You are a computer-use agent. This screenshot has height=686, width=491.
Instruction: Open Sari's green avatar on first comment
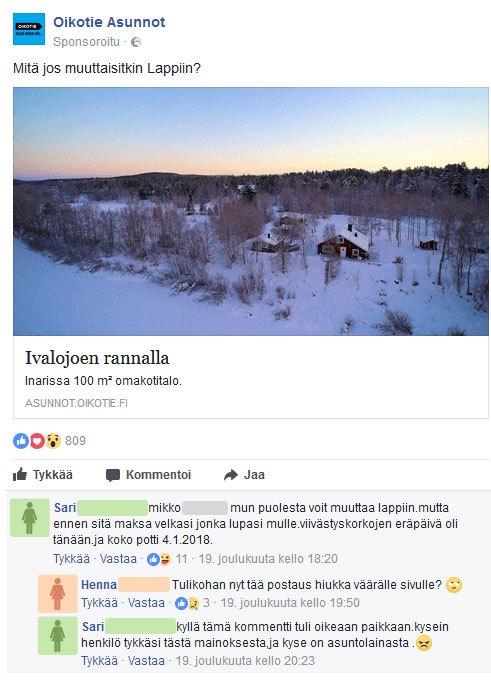pos(30,518)
